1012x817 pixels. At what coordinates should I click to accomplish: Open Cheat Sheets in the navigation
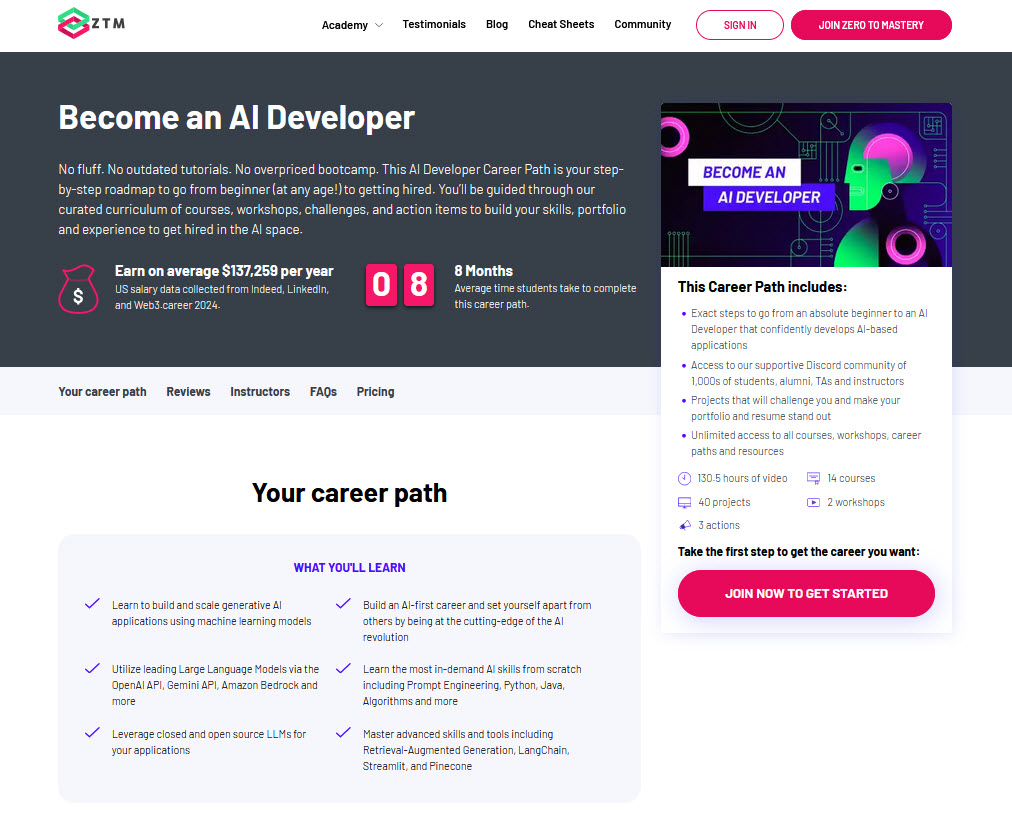pos(561,25)
